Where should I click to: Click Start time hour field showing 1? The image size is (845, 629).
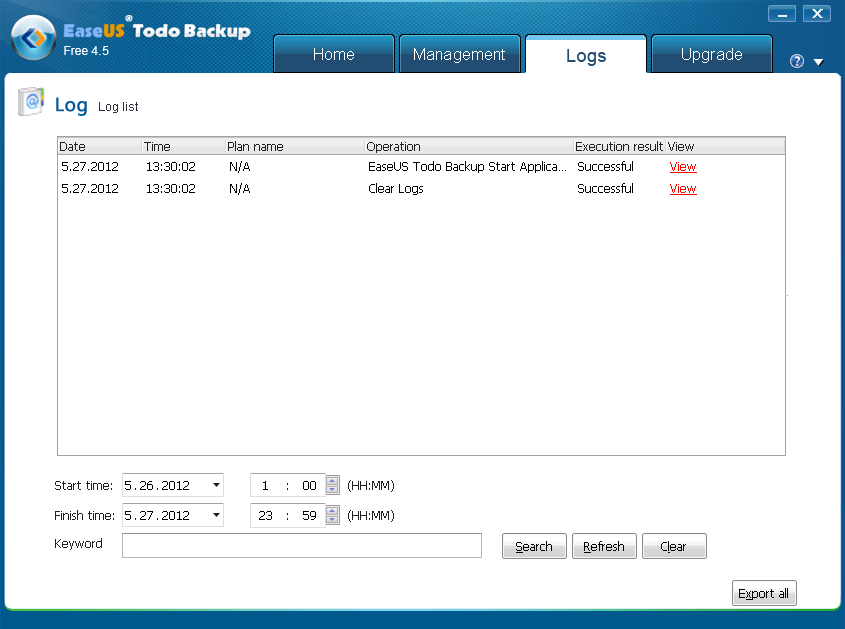(x=265, y=486)
